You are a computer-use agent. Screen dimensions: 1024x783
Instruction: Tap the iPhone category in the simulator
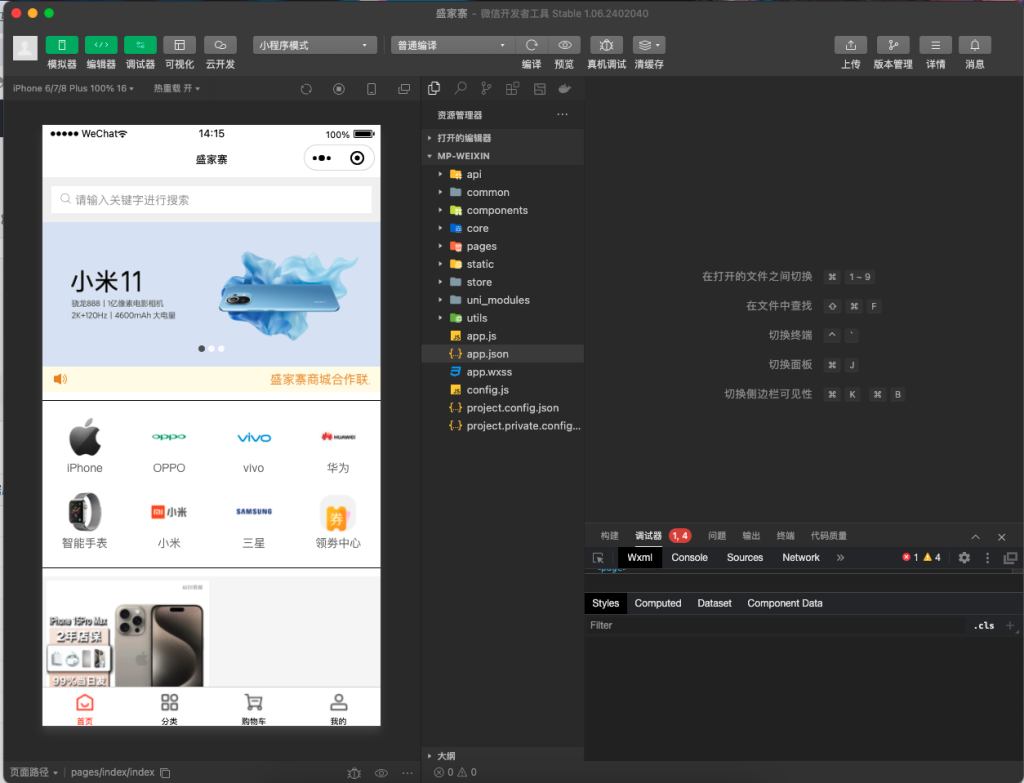pos(85,446)
